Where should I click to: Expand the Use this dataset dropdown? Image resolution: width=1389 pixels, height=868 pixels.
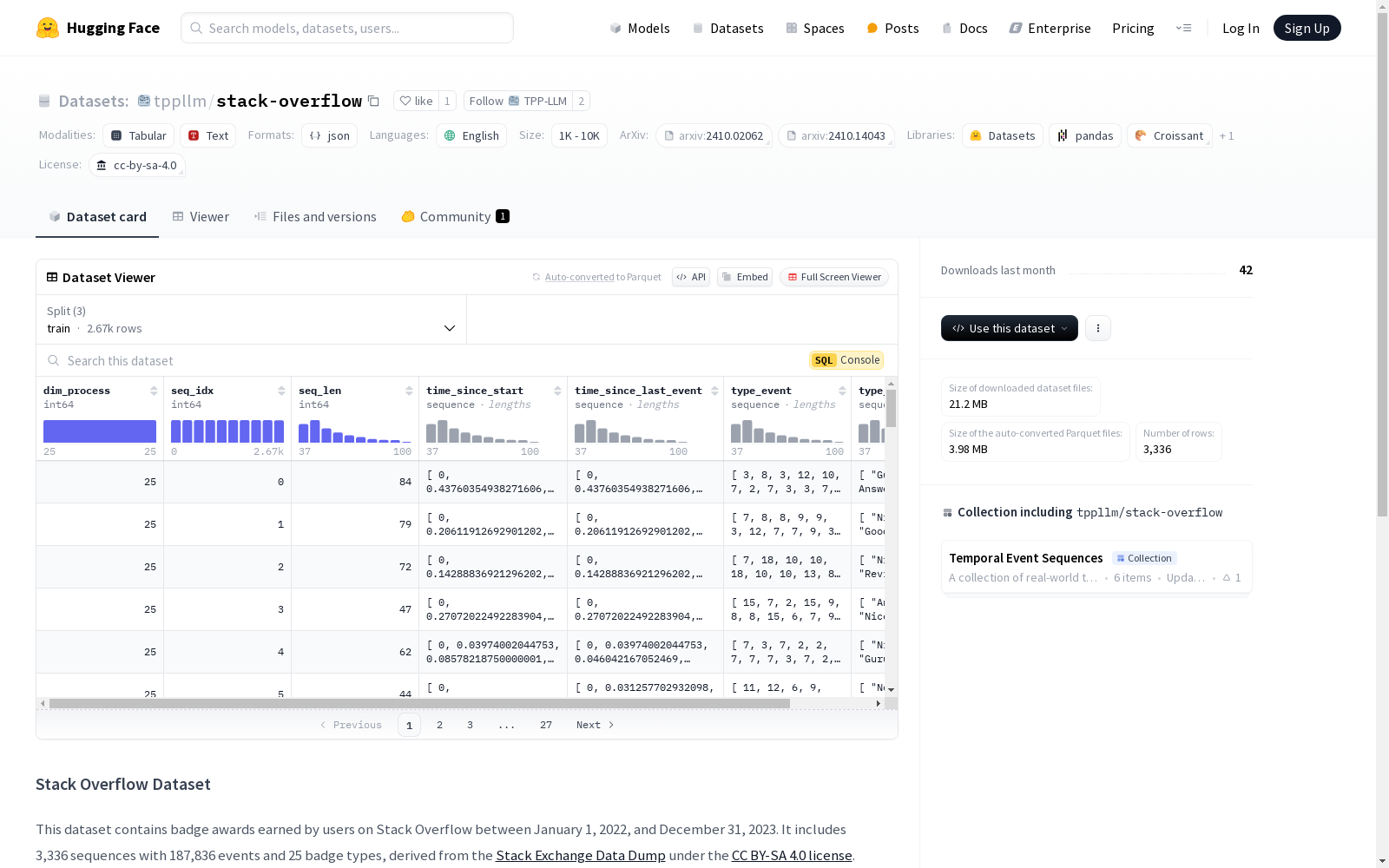pos(1009,328)
